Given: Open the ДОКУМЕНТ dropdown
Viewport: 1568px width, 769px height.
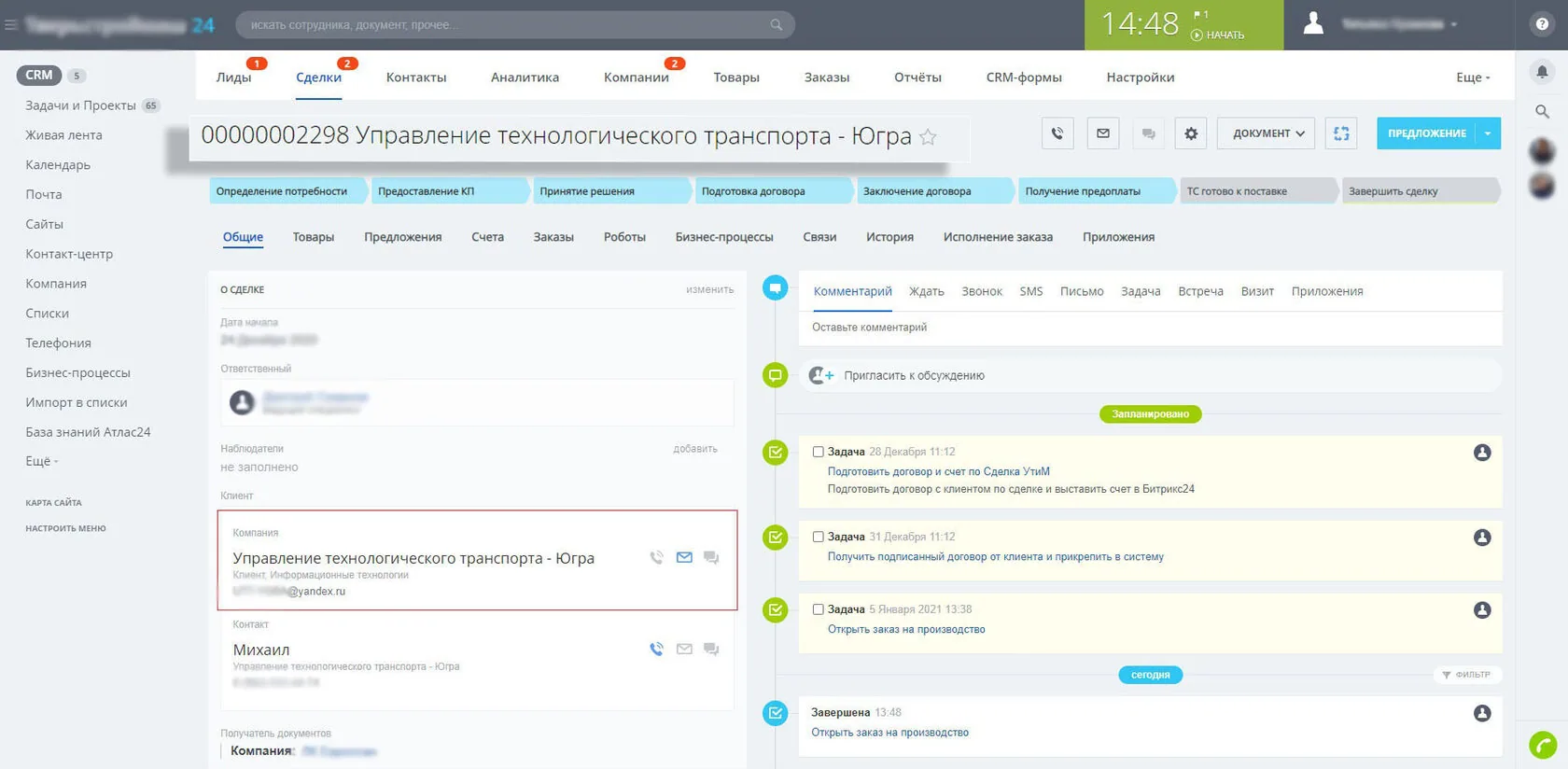Looking at the screenshot, I should pos(1267,133).
